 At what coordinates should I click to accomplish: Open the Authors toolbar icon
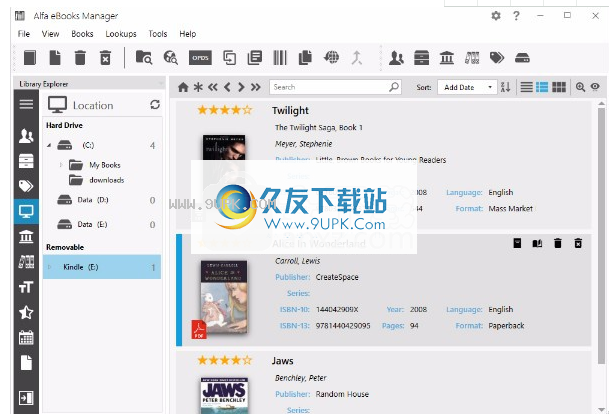pos(396,58)
